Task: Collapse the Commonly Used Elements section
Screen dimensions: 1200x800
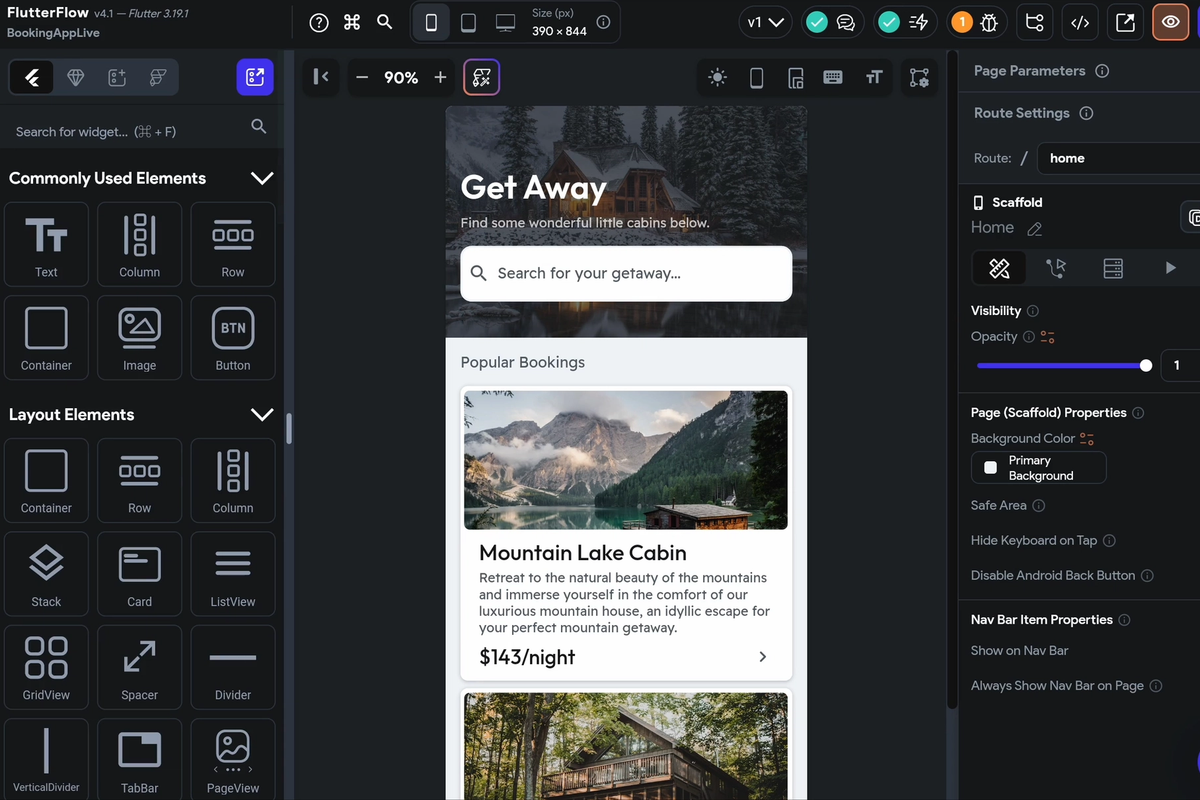Action: pos(262,178)
